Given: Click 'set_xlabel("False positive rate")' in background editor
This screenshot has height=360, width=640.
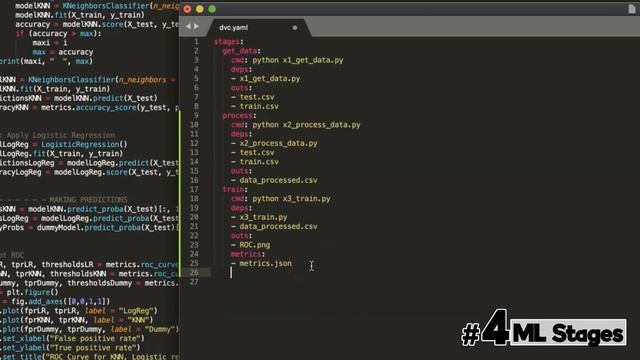Looking at the screenshot, I should tap(73, 339).
